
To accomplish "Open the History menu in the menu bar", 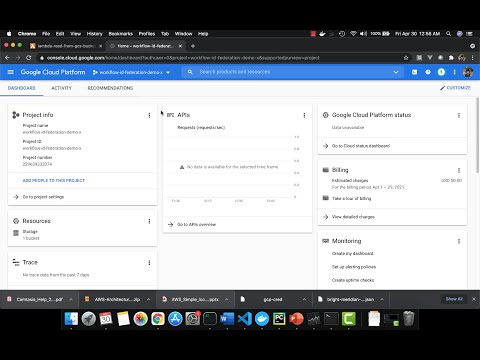I will click(x=95, y=34).
